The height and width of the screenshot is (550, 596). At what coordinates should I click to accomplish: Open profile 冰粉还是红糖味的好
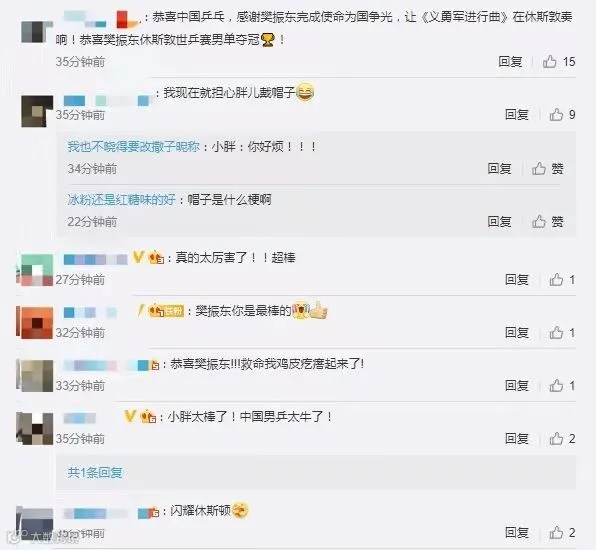pos(122,199)
